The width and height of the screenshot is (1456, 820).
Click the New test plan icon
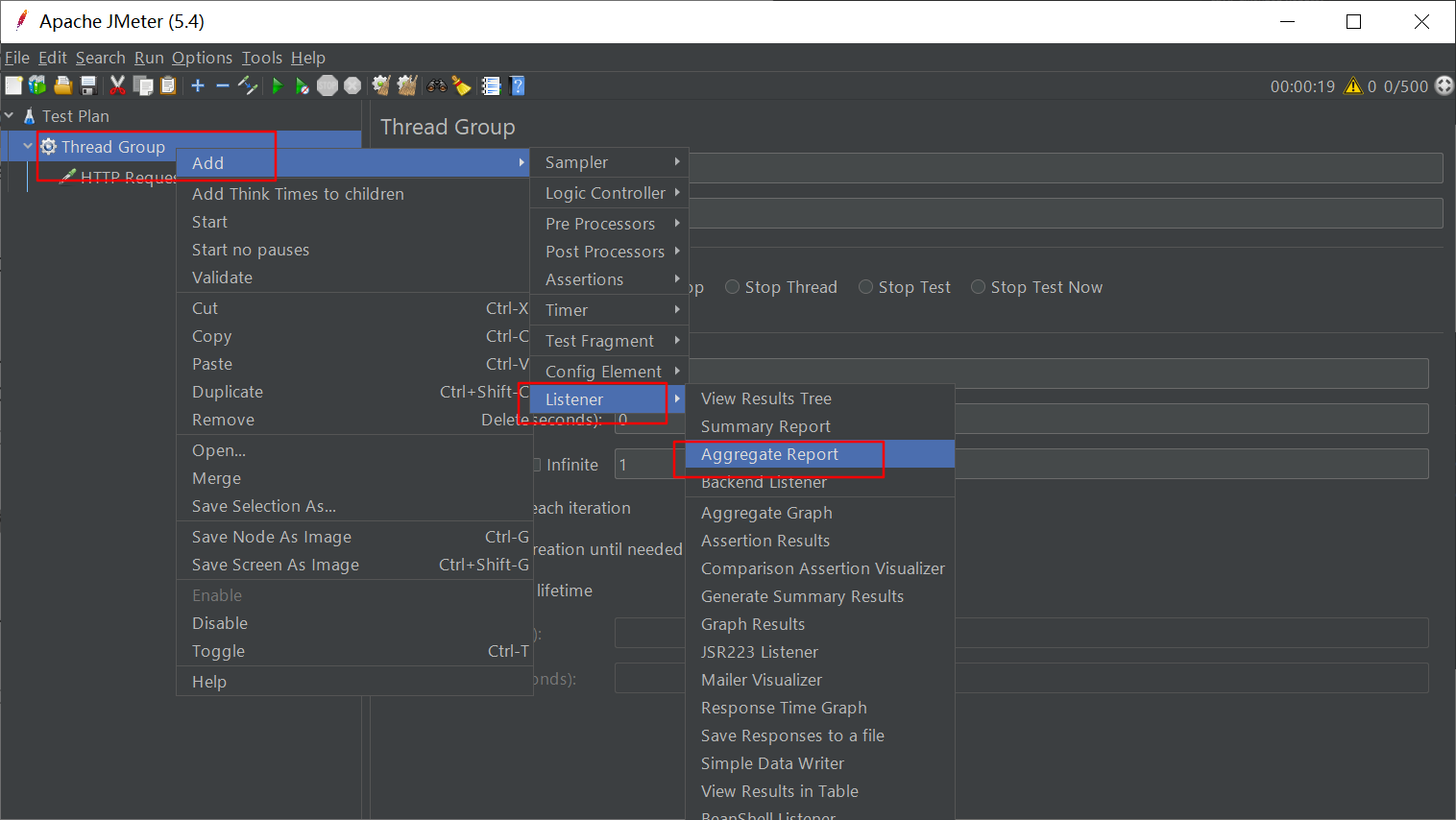point(13,85)
